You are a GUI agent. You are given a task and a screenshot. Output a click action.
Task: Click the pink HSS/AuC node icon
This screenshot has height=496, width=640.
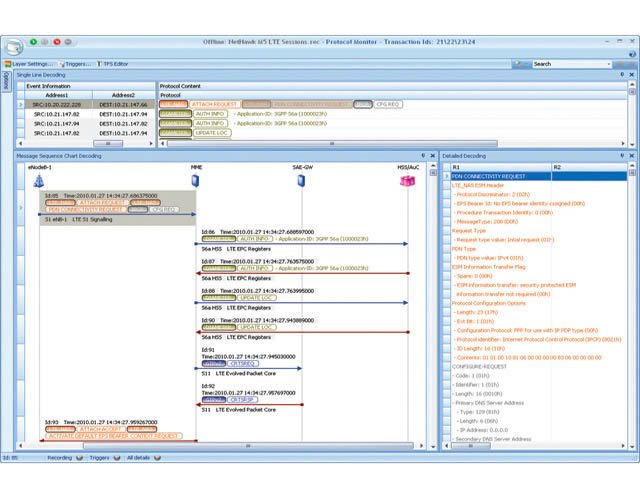pyautogui.click(x=407, y=180)
